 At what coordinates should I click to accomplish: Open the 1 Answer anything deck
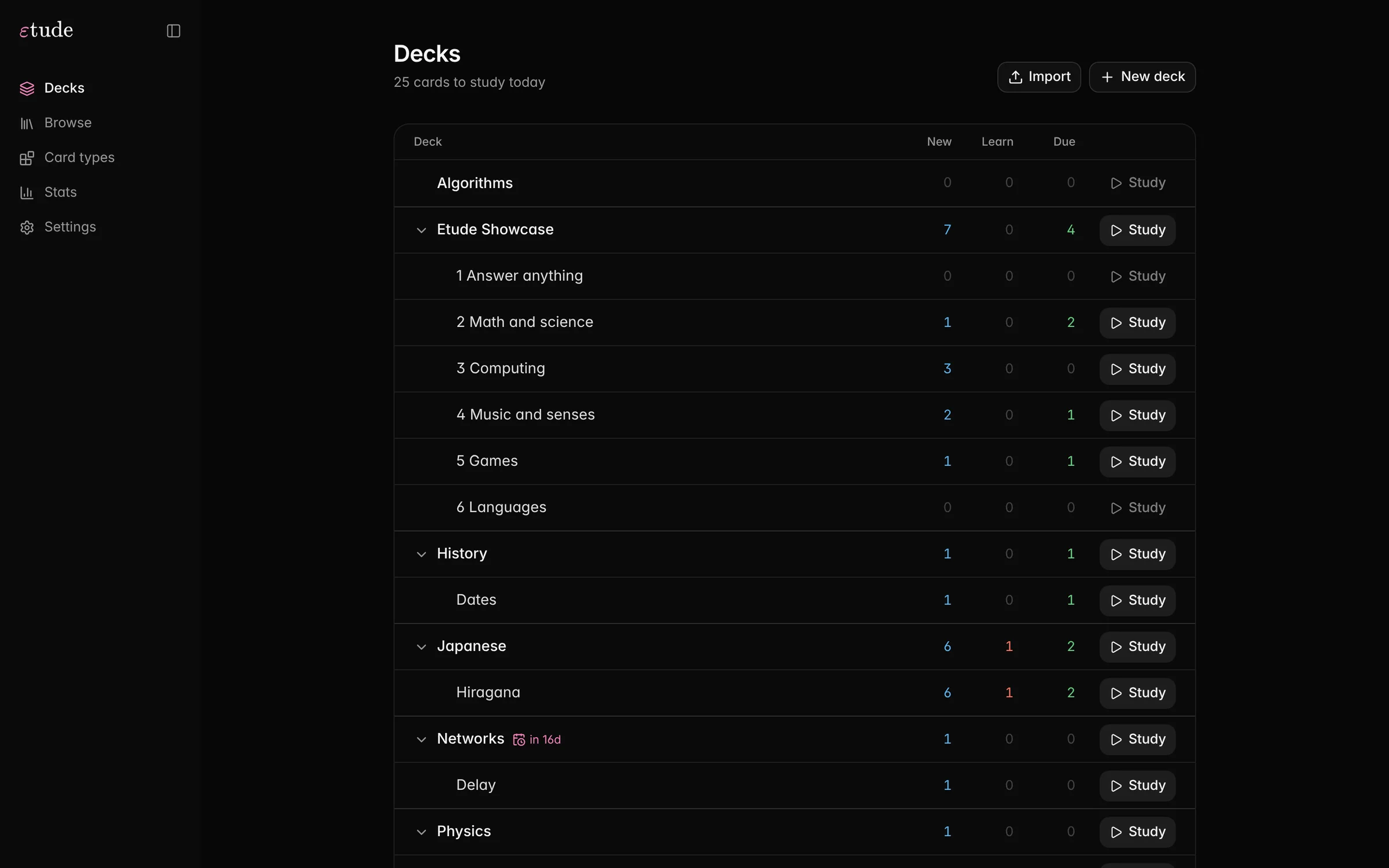pos(519,275)
